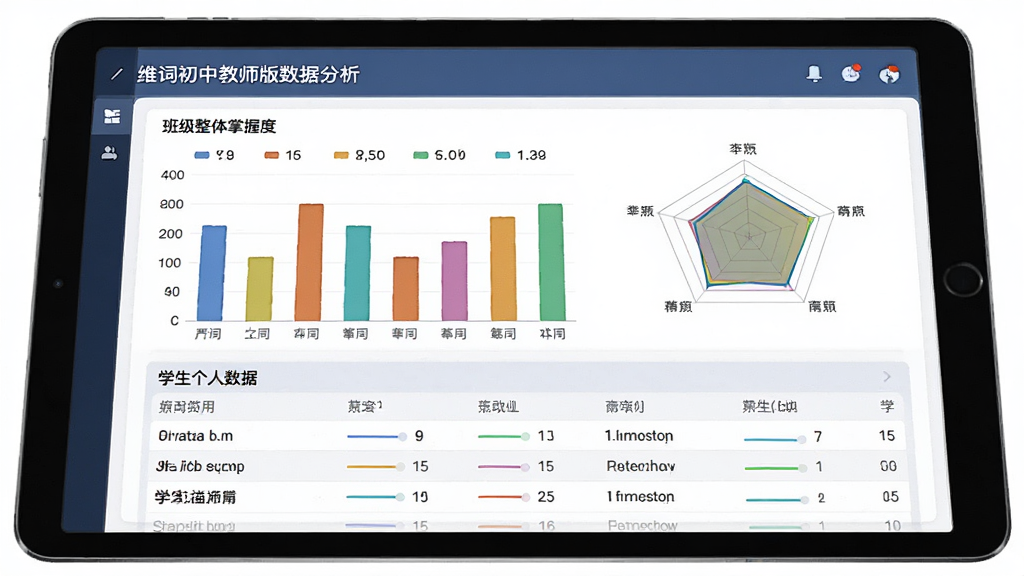
Task: Adjust the faded slider valued 16 in bottom row
Action: 504,526
